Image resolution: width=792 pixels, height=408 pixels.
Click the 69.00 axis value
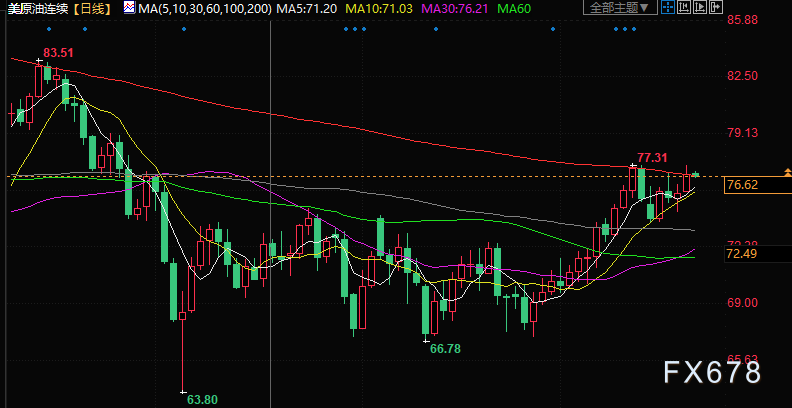click(742, 302)
